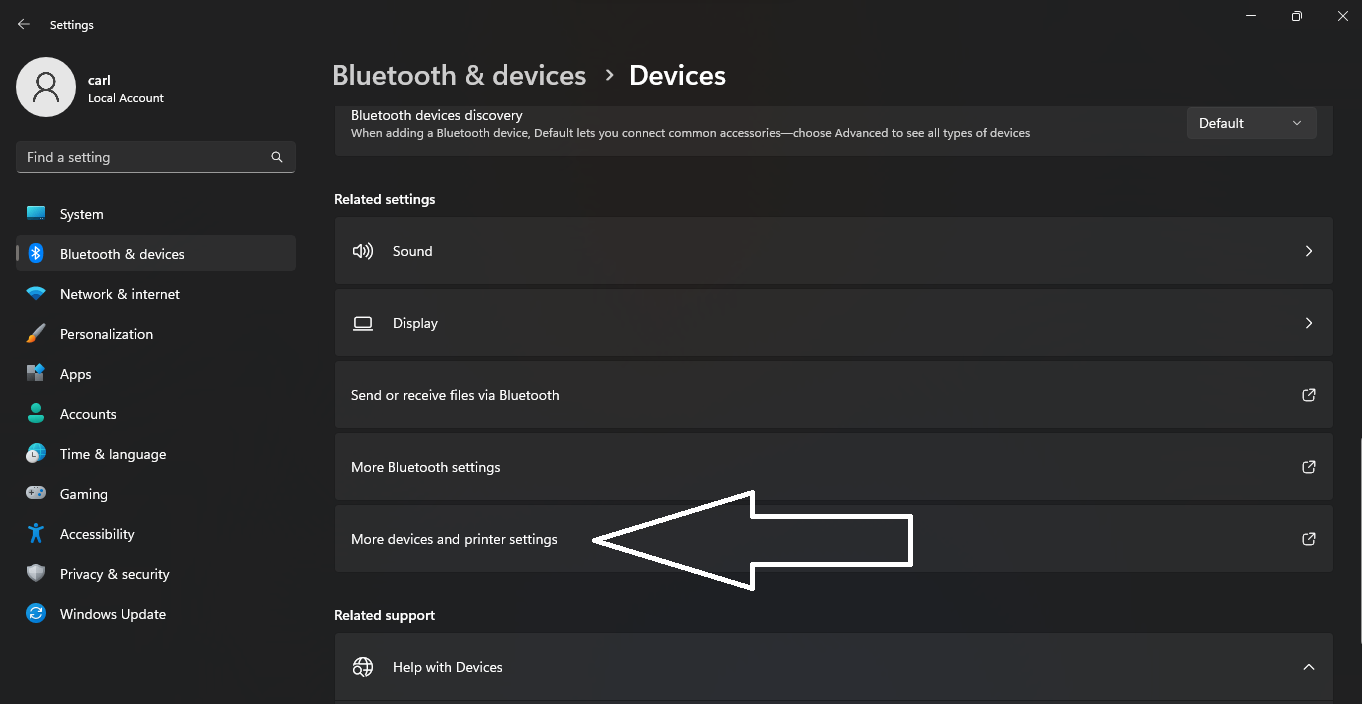The height and width of the screenshot is (704, 1362).
Task: Open More devices and printer settings
Action: click(x=833, y=539)
